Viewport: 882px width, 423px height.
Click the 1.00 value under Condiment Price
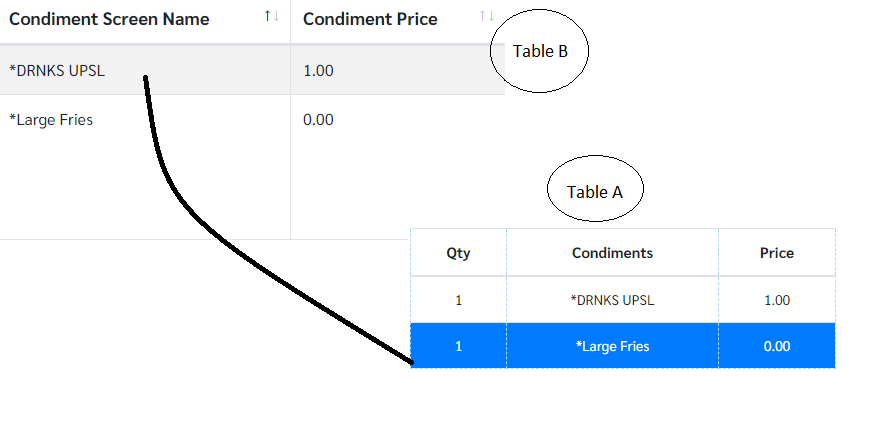click(x=318, y=71)
